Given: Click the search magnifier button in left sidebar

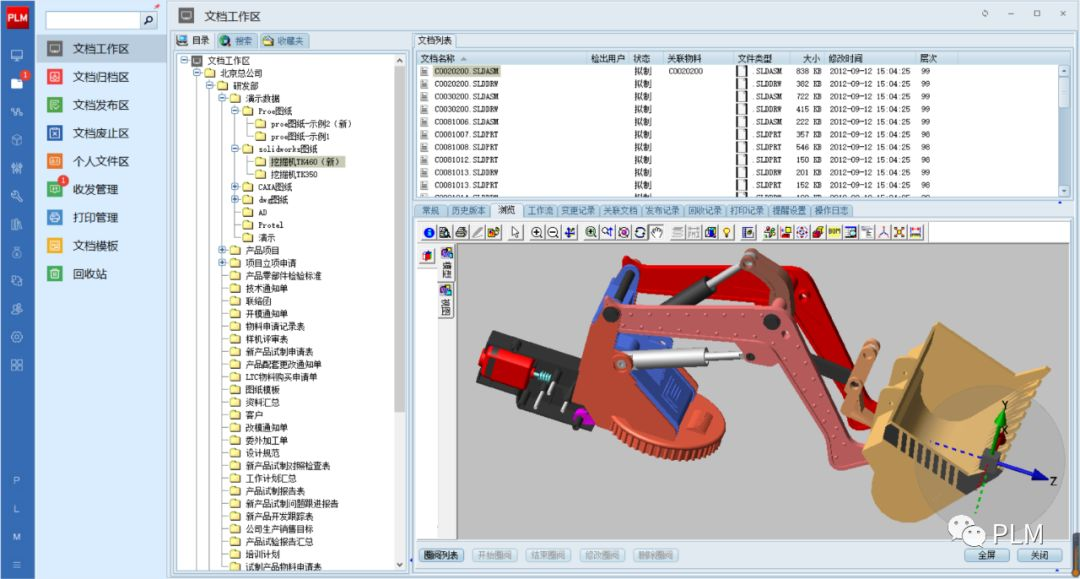Looking at the screenshot, I should (149, 20).
